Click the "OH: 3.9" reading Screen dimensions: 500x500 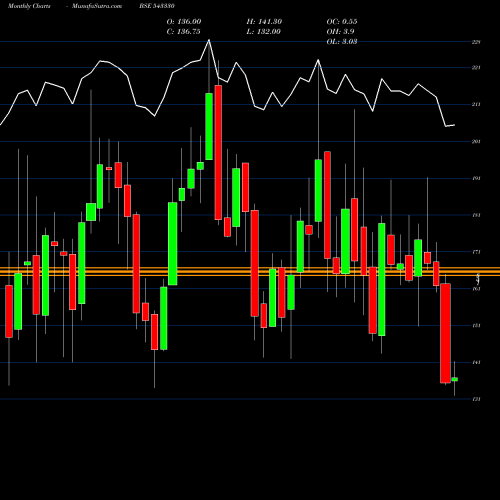(340, 32)
